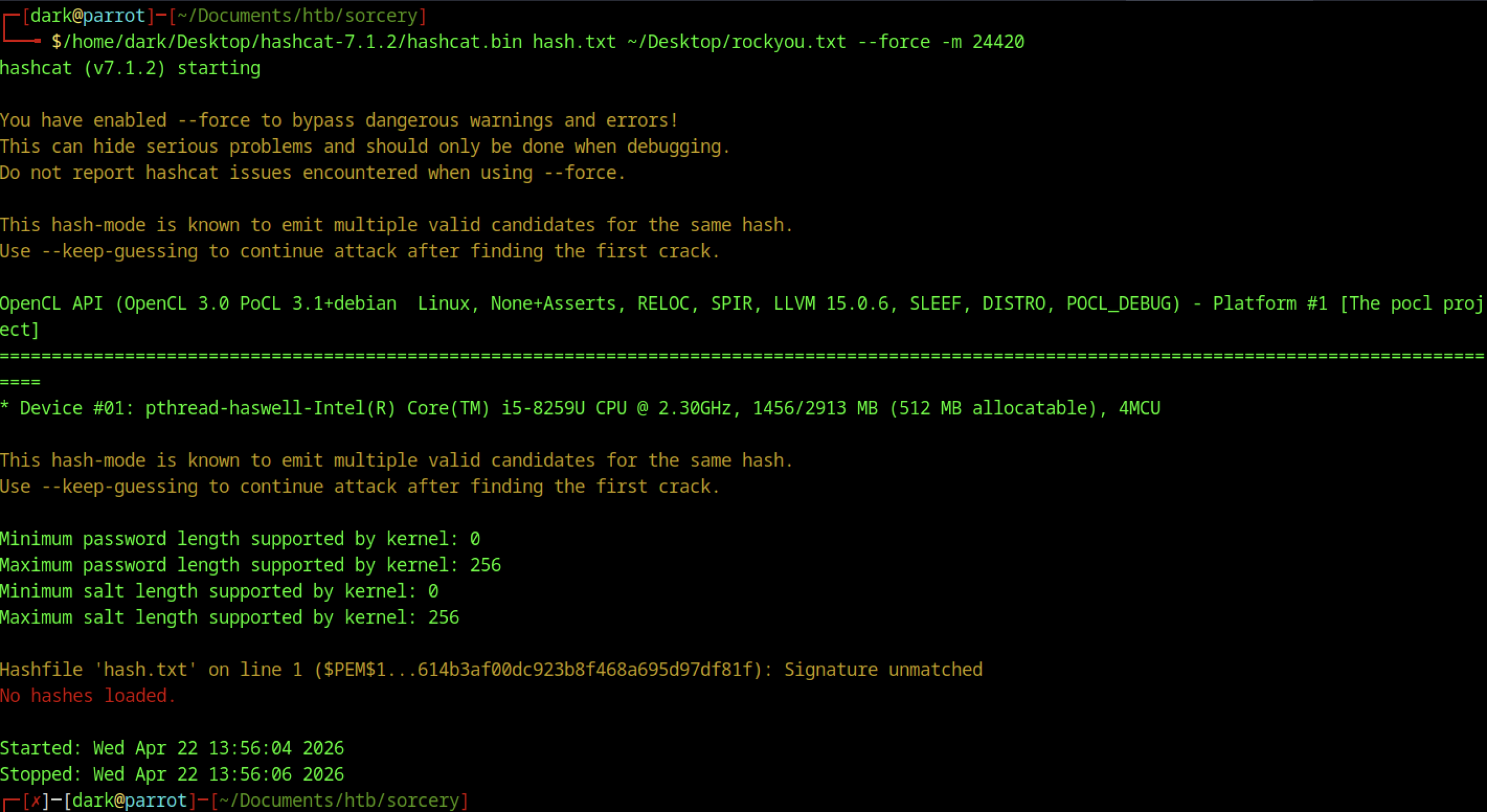Click the "Stopped: Wed Apr 22" timestamp line
The image size is (1487, 812).
click(172, 774)
